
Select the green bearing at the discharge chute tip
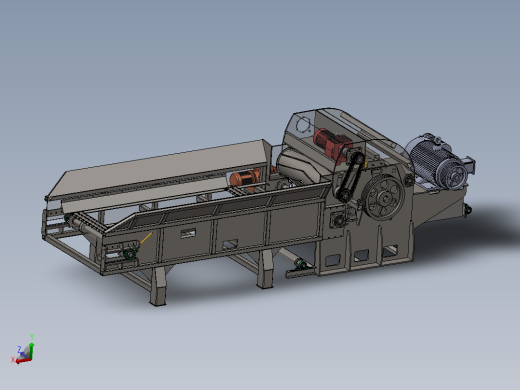point(468,210)
